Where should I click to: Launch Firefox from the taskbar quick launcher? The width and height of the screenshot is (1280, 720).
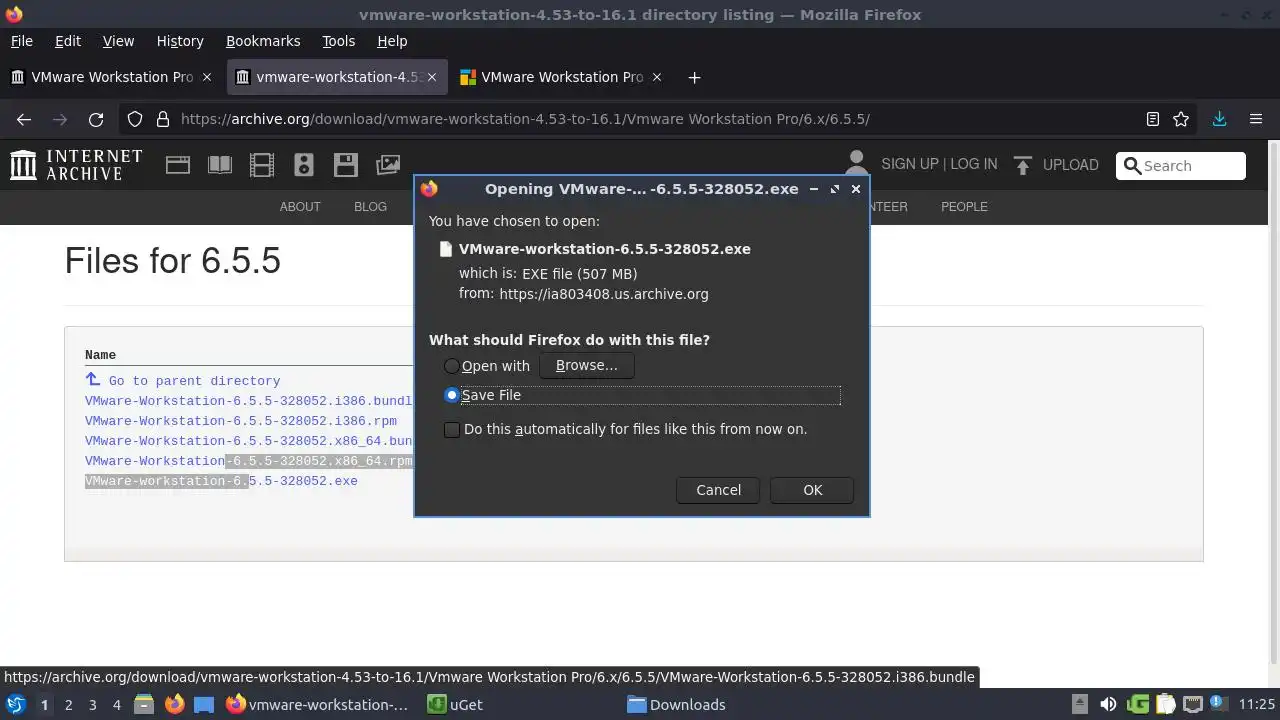click(x=174, y=704)
